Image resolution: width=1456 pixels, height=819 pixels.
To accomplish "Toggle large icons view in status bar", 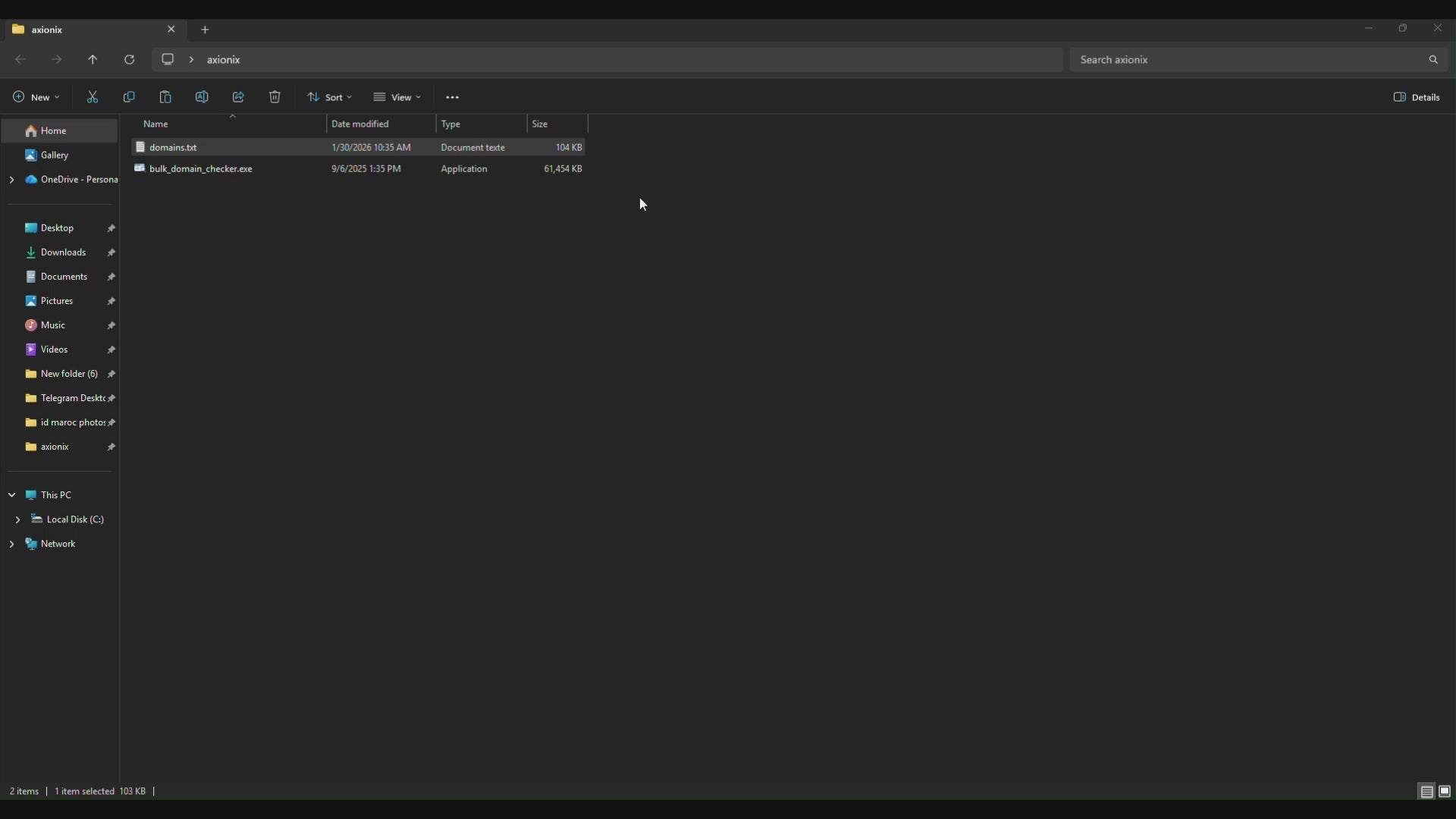I will (1445, 791).
